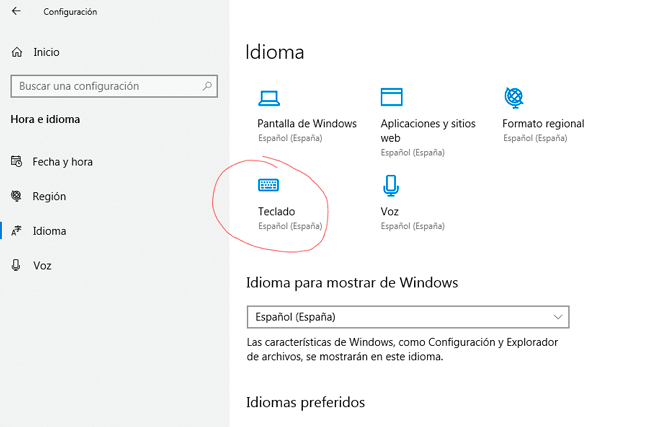Image resolution: width=650 pixels, height=427 pixels.
Task: Click the Aplicaciones y sitios web icon
Action: pyautogui.click(x=391, y=98)
